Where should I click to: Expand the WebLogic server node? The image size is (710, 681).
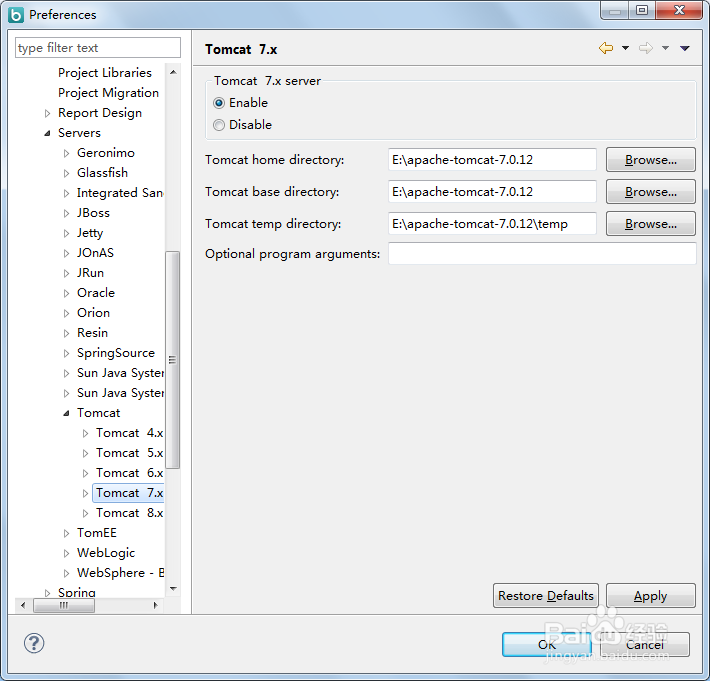(67, 553)
